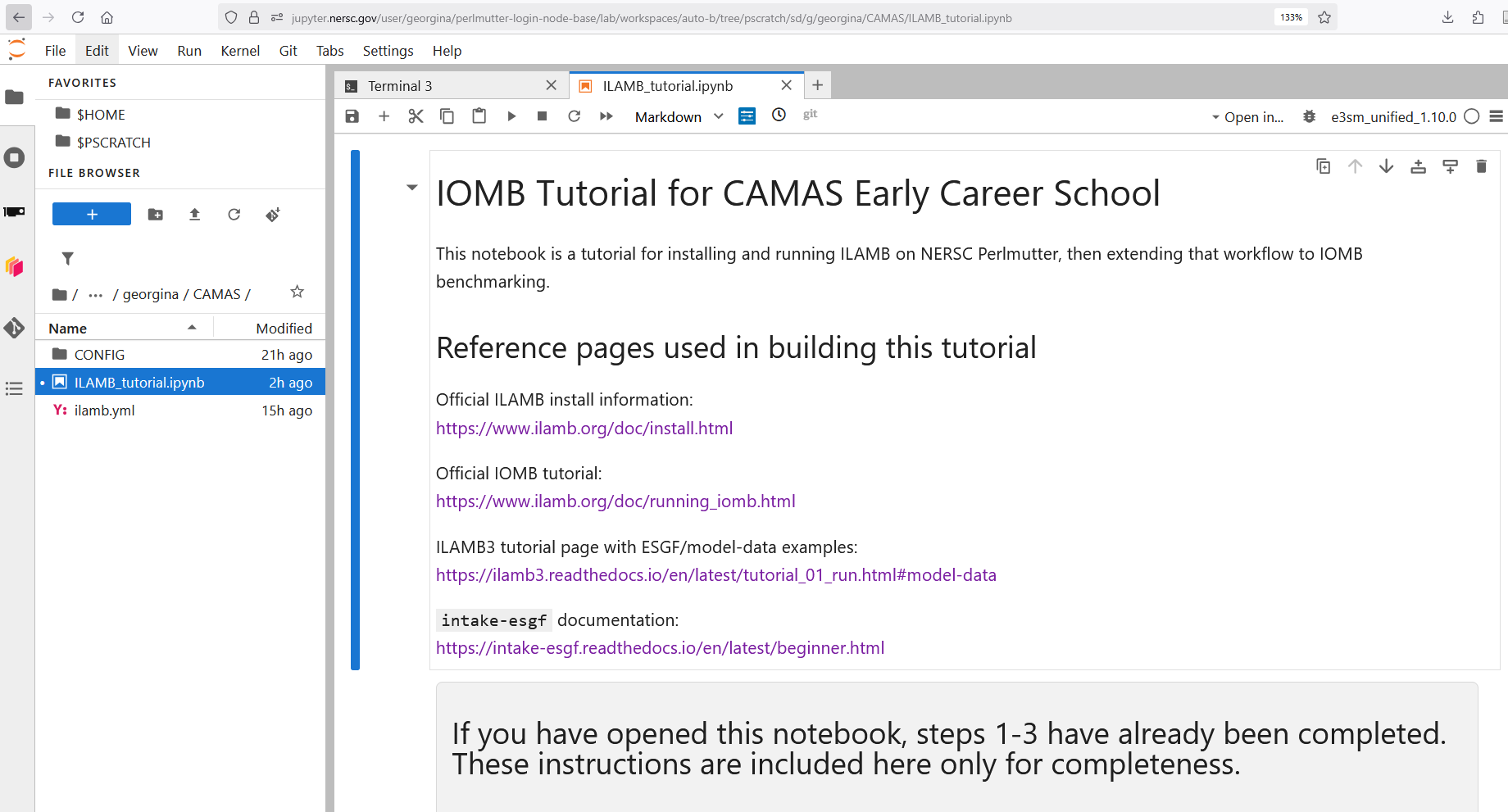Open the Kernel menu
Screen dimensions: 1508x812
point(240,51)
